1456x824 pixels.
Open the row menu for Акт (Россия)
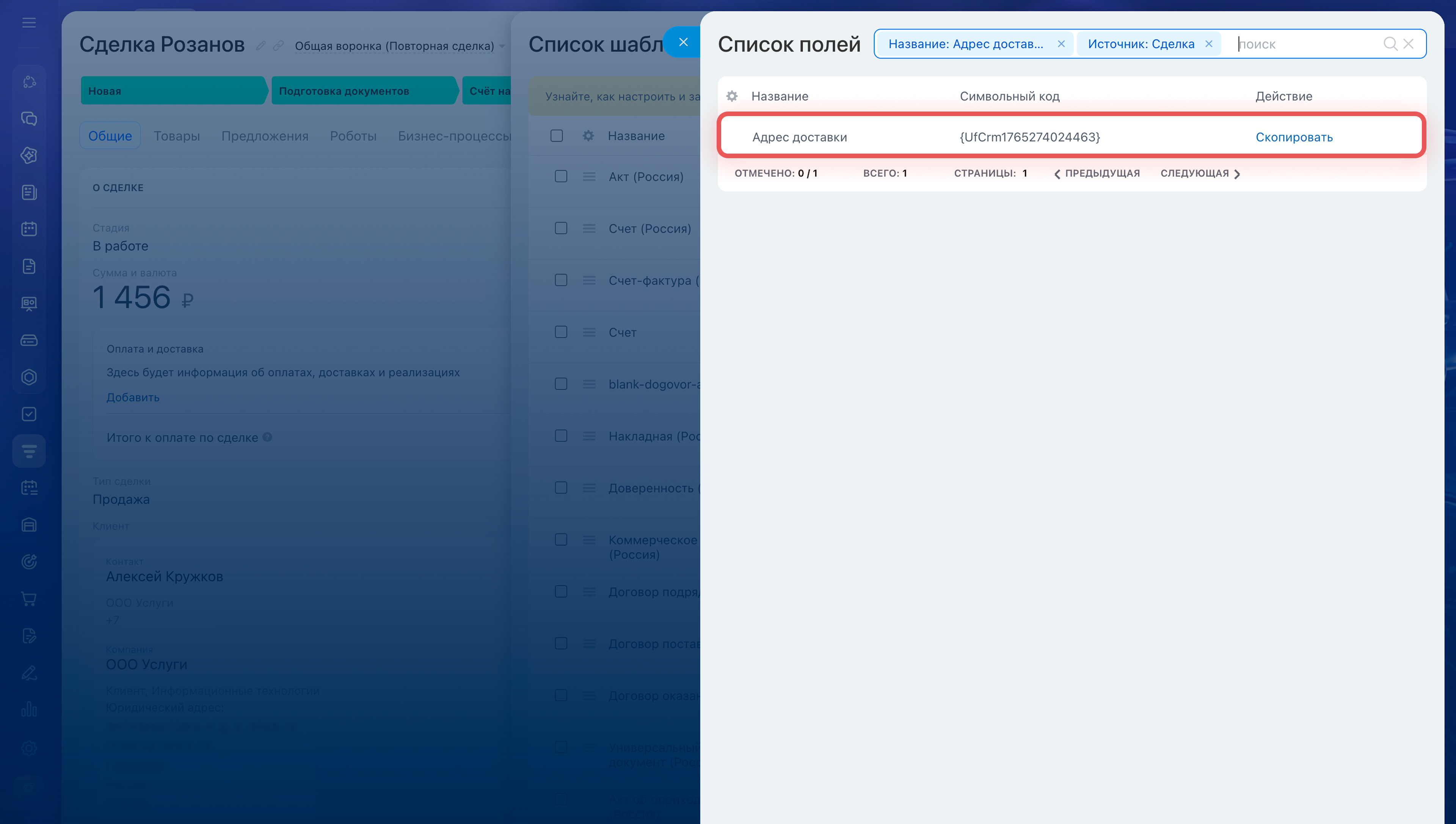pyautogui.click(x=589, y=176)
